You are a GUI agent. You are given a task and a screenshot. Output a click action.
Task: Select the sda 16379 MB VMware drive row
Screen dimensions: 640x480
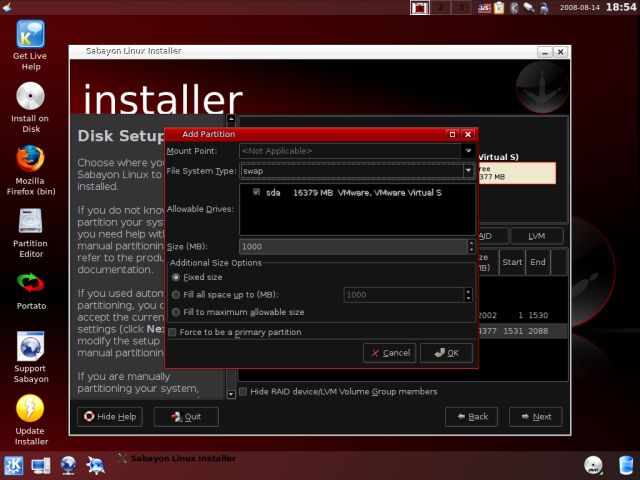(x=357, y=193)
